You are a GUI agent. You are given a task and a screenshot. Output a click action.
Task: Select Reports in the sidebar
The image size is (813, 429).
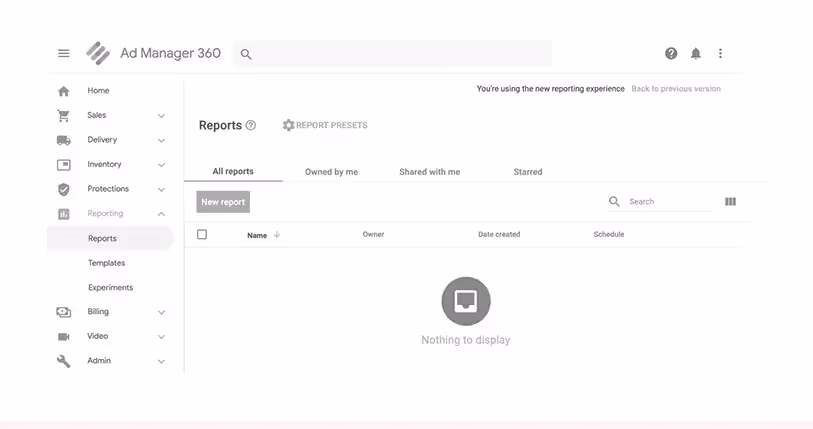pyautogui.click(x=109, y=239)
